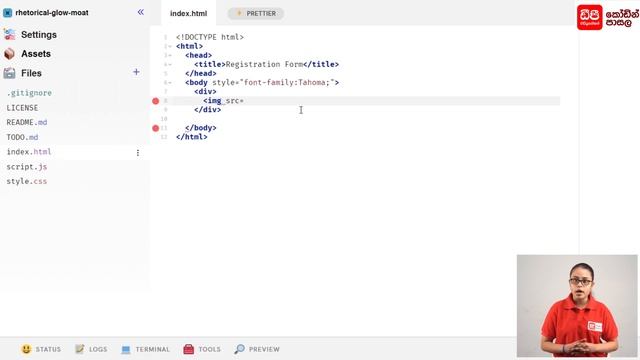Click the red error marker beside img line
The image size is (640, 360).
point(156,101)
